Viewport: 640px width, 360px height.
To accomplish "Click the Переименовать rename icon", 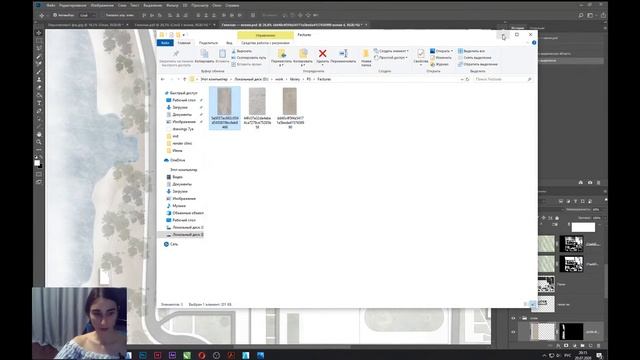I will point(343,53).
